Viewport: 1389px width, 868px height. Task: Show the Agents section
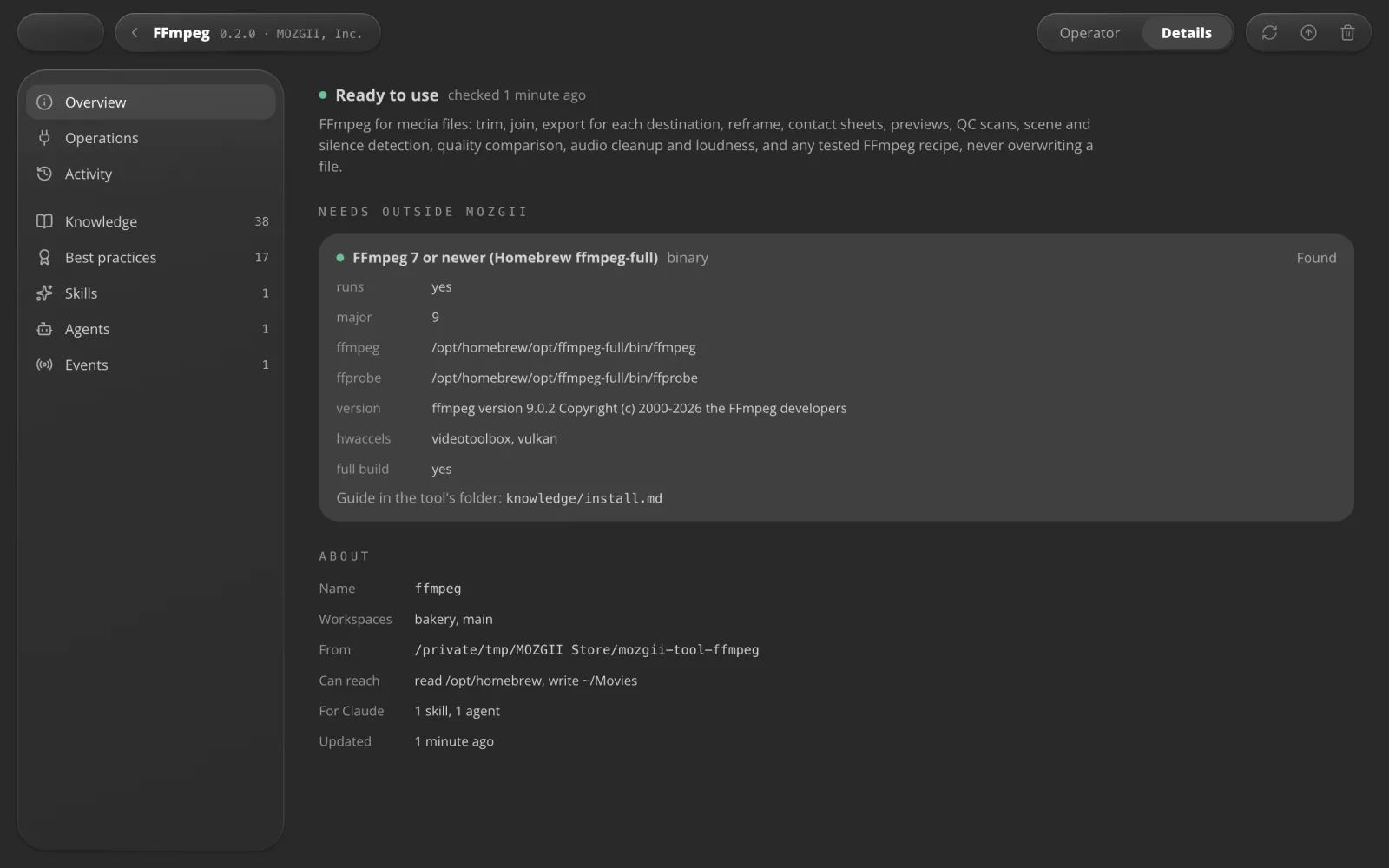point(151,329)
